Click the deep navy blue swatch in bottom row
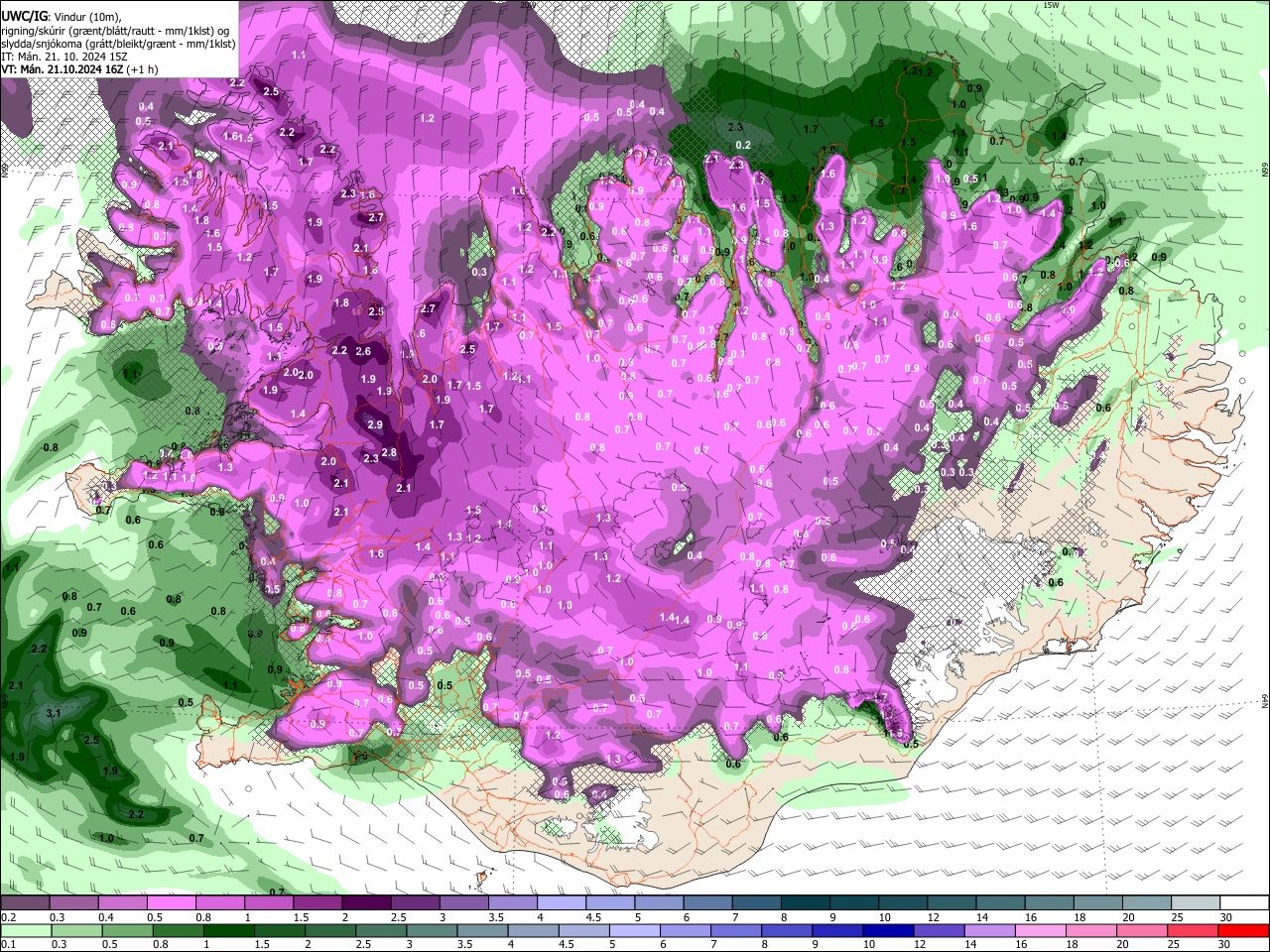The height and width of the screenshot is (952, 1270). point(887,931)
